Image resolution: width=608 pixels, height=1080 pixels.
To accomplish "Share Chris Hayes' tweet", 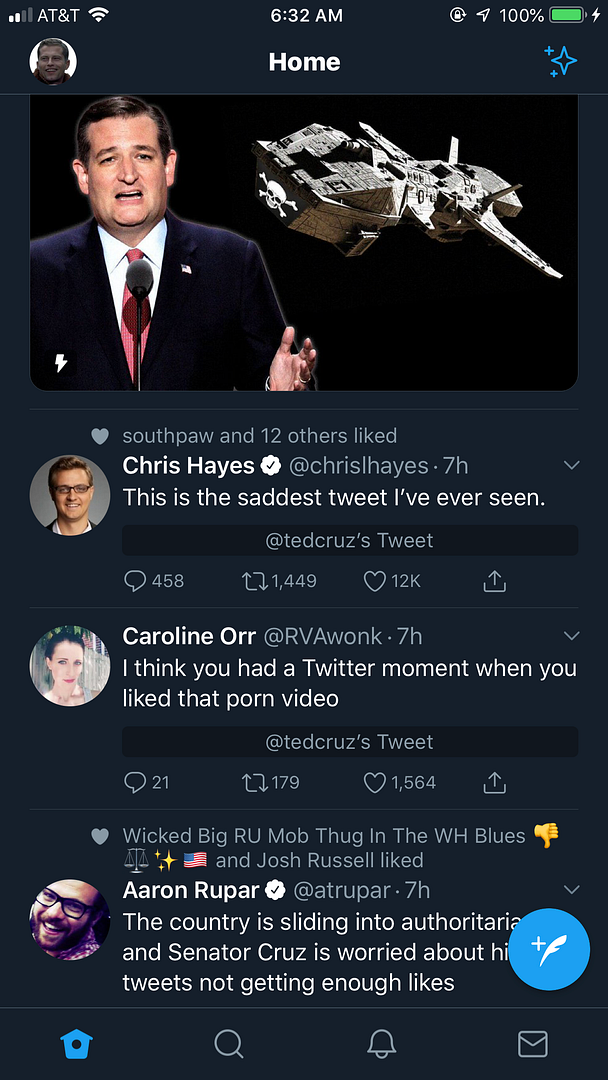I will pyautogui.click(x=494, y=581).
